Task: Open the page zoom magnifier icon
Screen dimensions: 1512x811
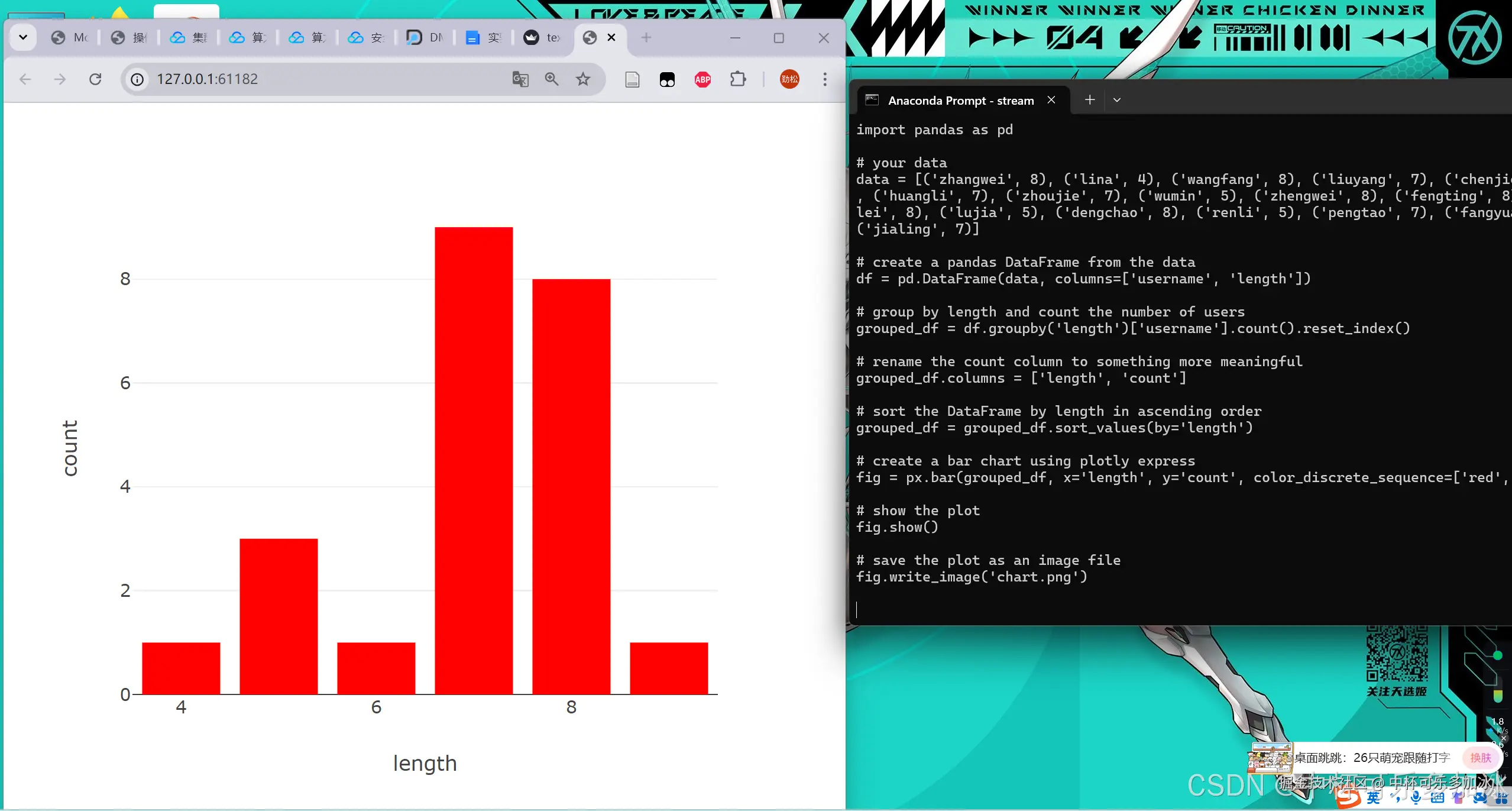Action: click(x=551, y=79)
